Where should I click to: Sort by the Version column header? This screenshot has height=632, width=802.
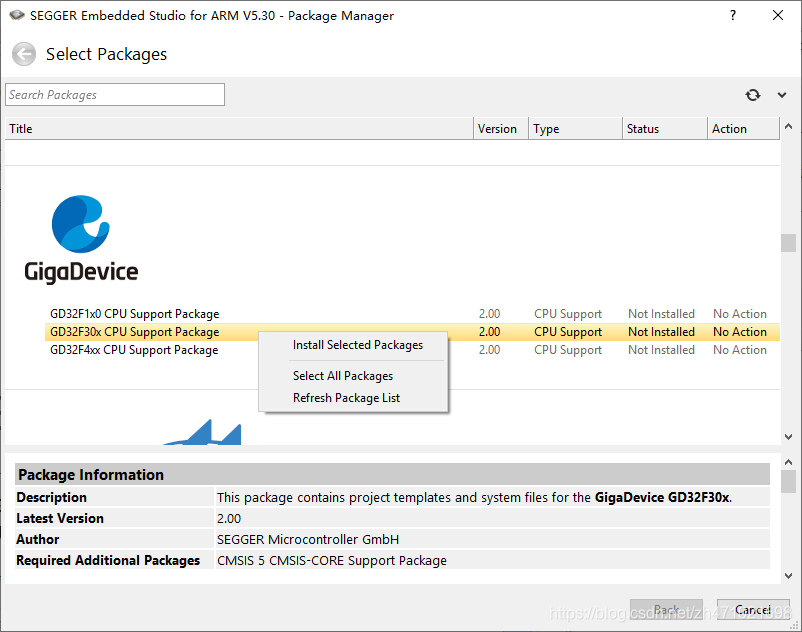point(501,128)
